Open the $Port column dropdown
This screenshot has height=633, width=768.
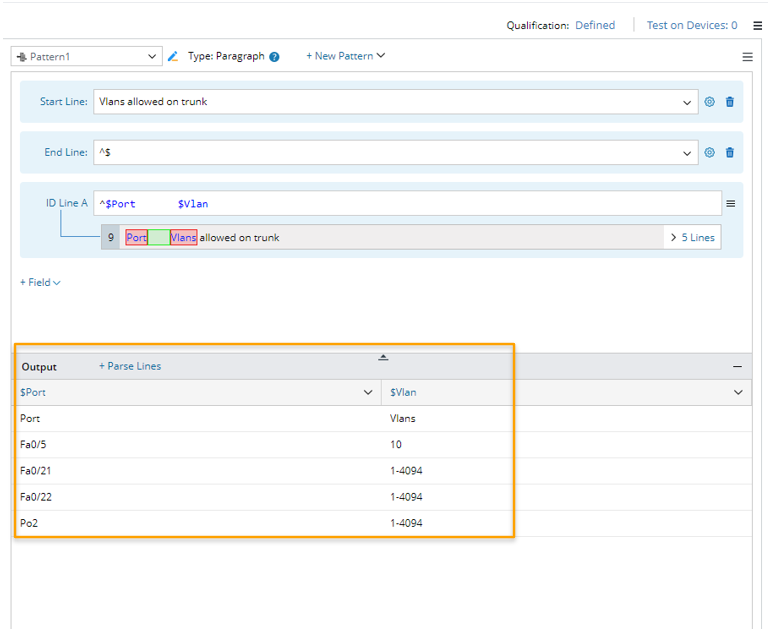tap(367, 393)
